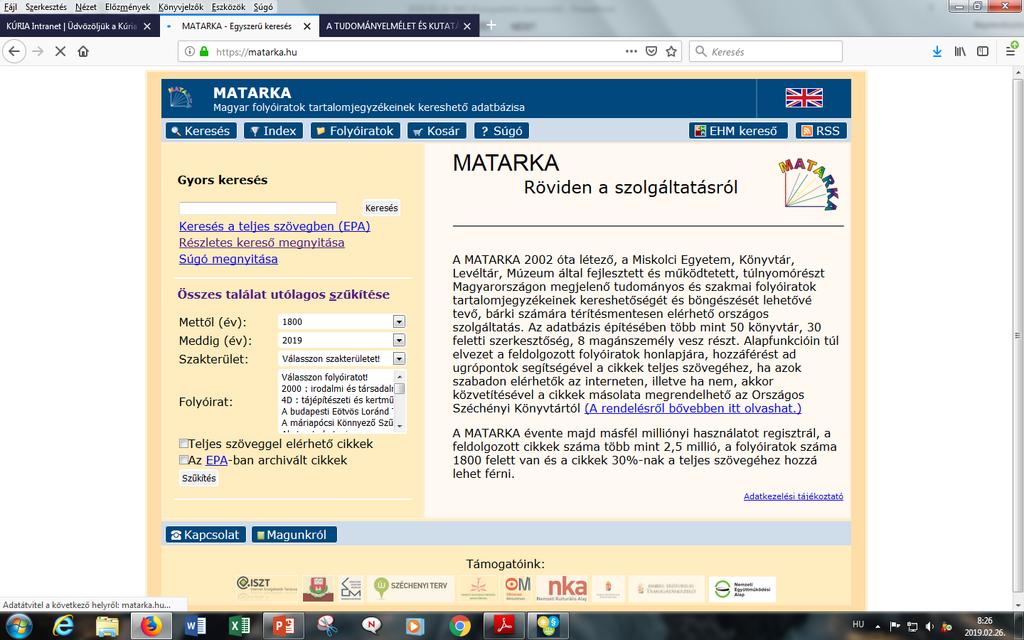This screenshot has height=640, width=1024.
Task: Open the Adatkezelési tájékoztató link
Action: [793, 496]
